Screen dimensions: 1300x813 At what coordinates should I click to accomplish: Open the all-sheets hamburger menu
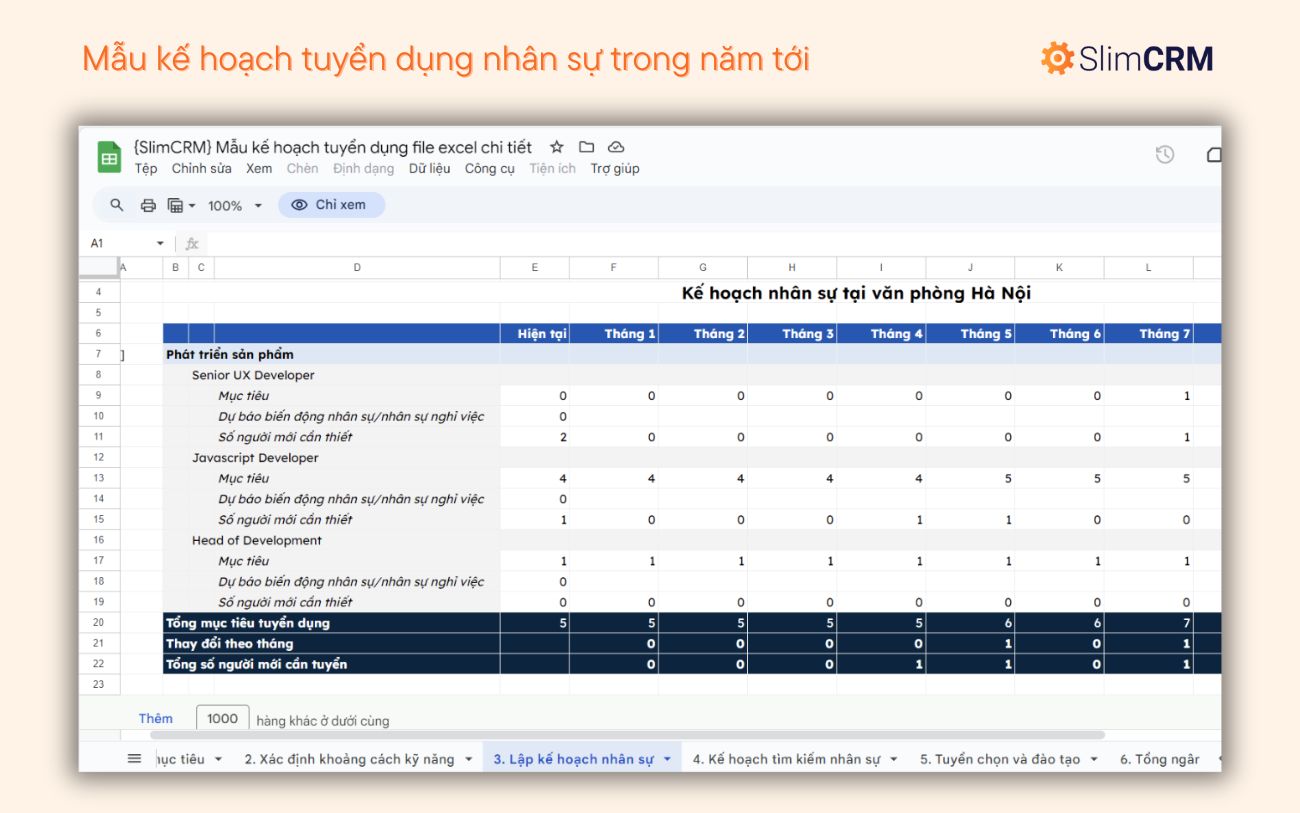pos(133,758)
